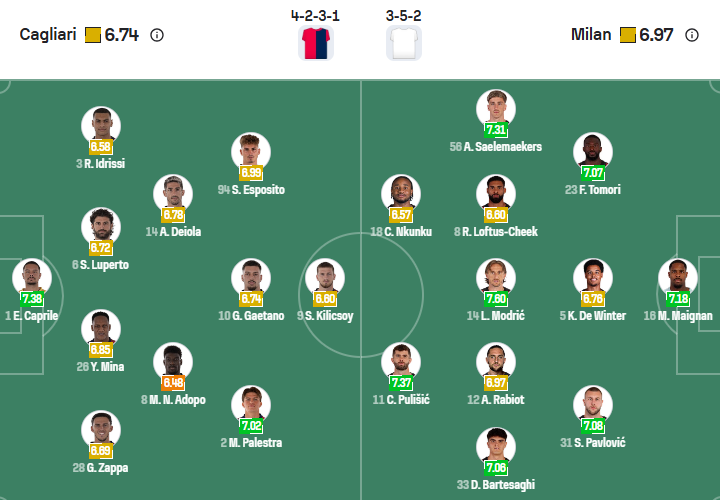Open M. Maignan's player avatar

pos(677,276)
